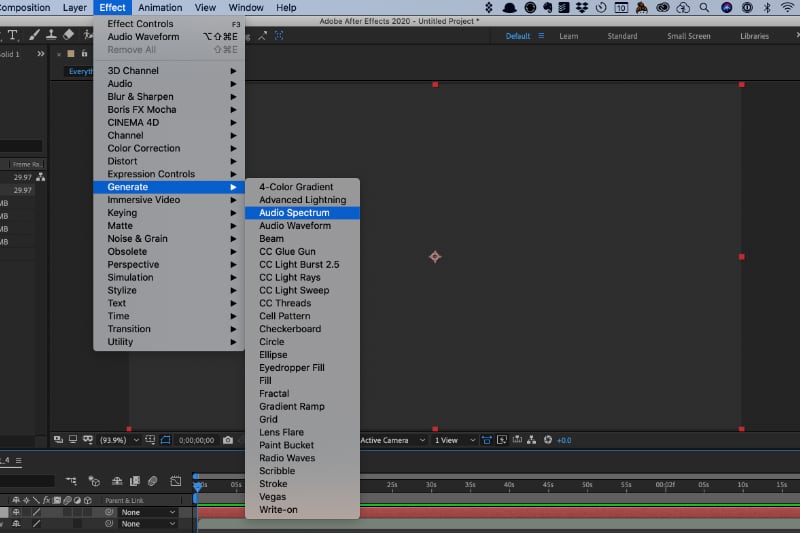Select the Eraser tool

(68, 35)
